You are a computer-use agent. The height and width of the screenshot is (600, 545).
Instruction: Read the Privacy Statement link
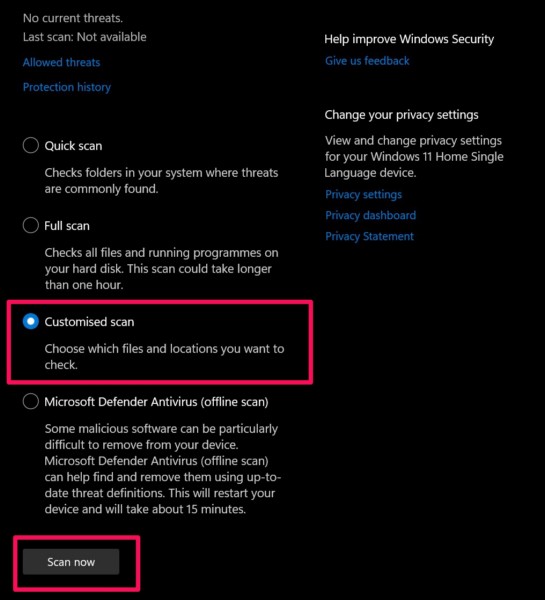pyautogui.click(x=369, y=236)
